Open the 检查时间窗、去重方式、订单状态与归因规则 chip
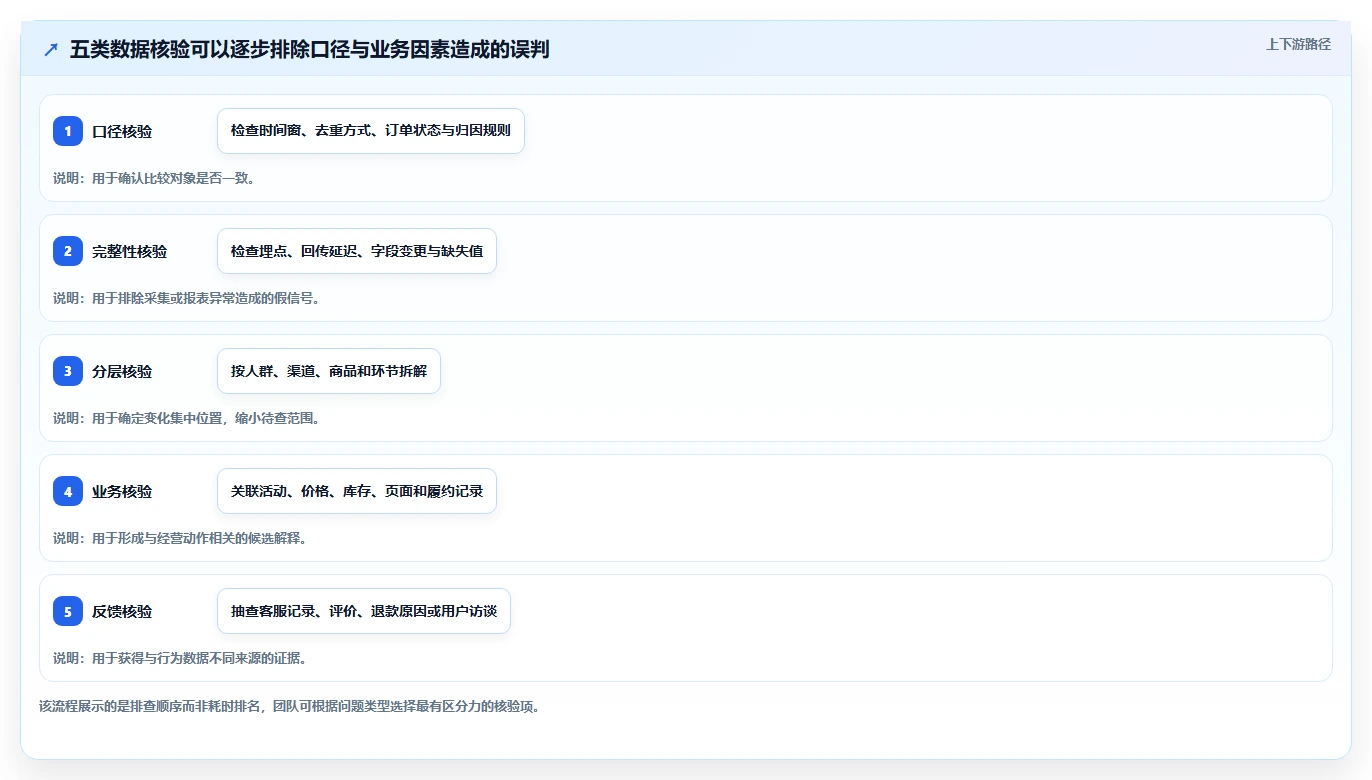Screen dimensions: 1372x780 coord(371,131)
